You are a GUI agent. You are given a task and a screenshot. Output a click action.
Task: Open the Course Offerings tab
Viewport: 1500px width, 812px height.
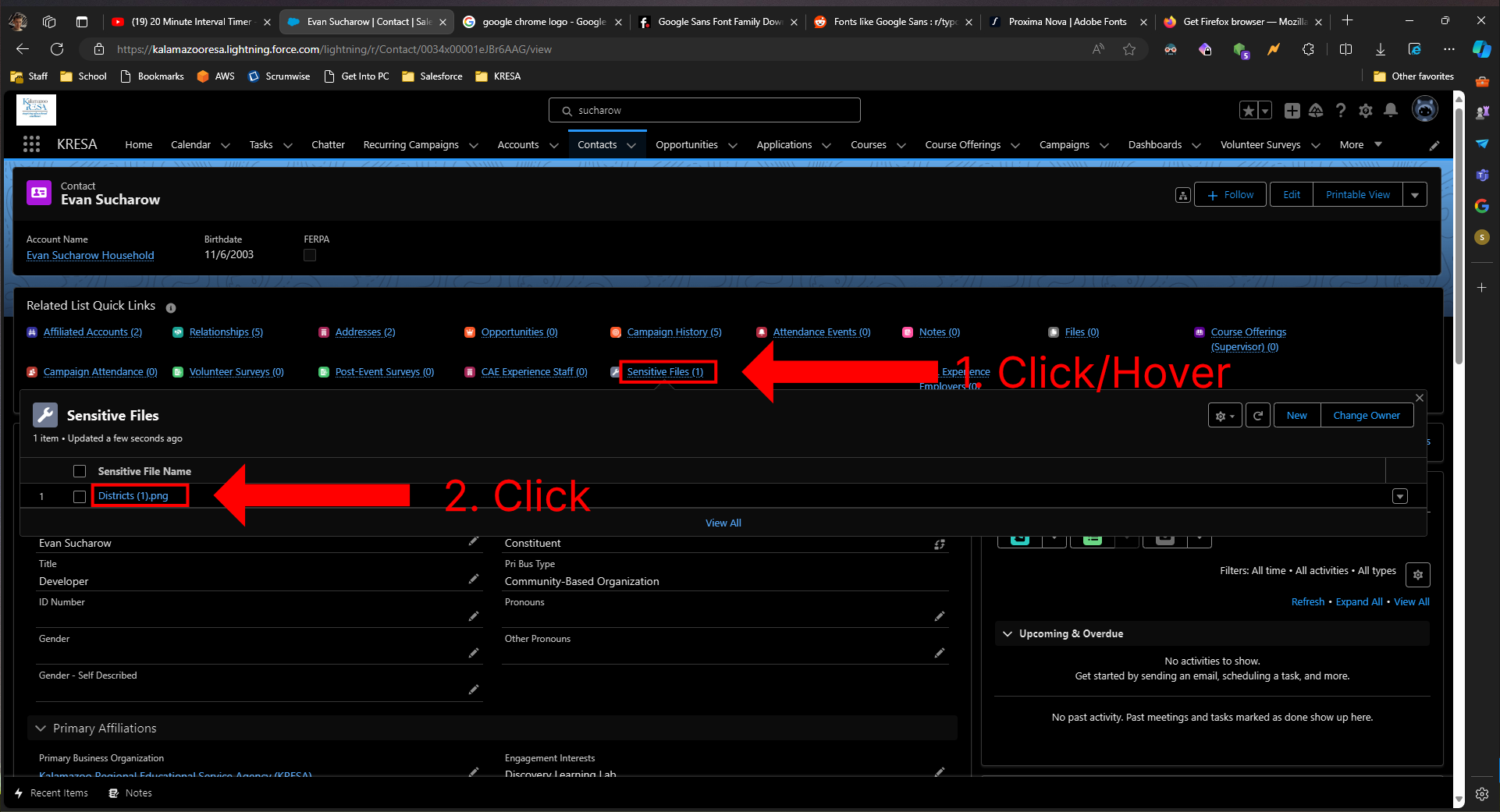[x=963, y=145]
